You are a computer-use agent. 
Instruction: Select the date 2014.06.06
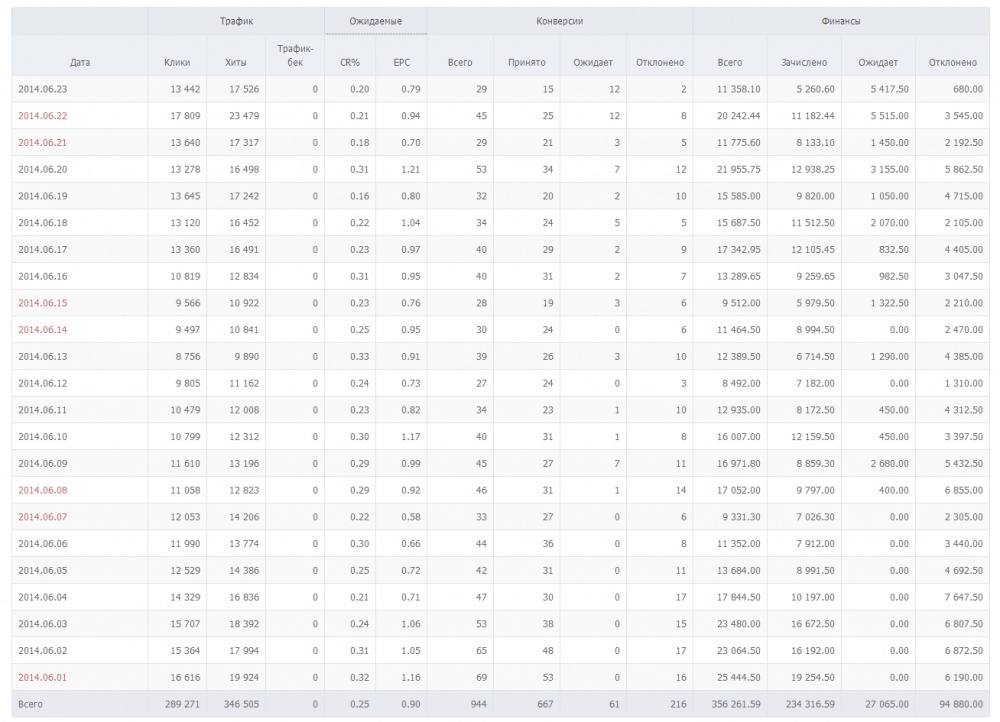[x=43, y=544]
